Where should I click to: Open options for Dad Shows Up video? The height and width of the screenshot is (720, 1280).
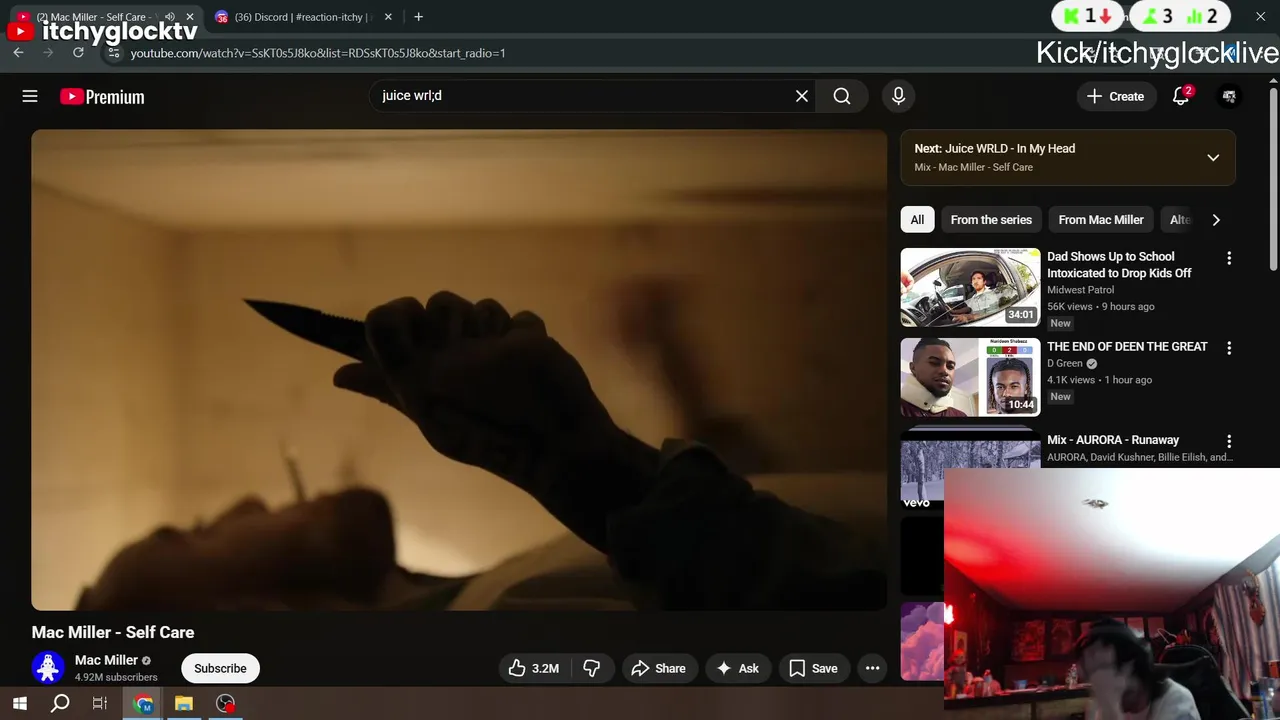point(1229,258)
